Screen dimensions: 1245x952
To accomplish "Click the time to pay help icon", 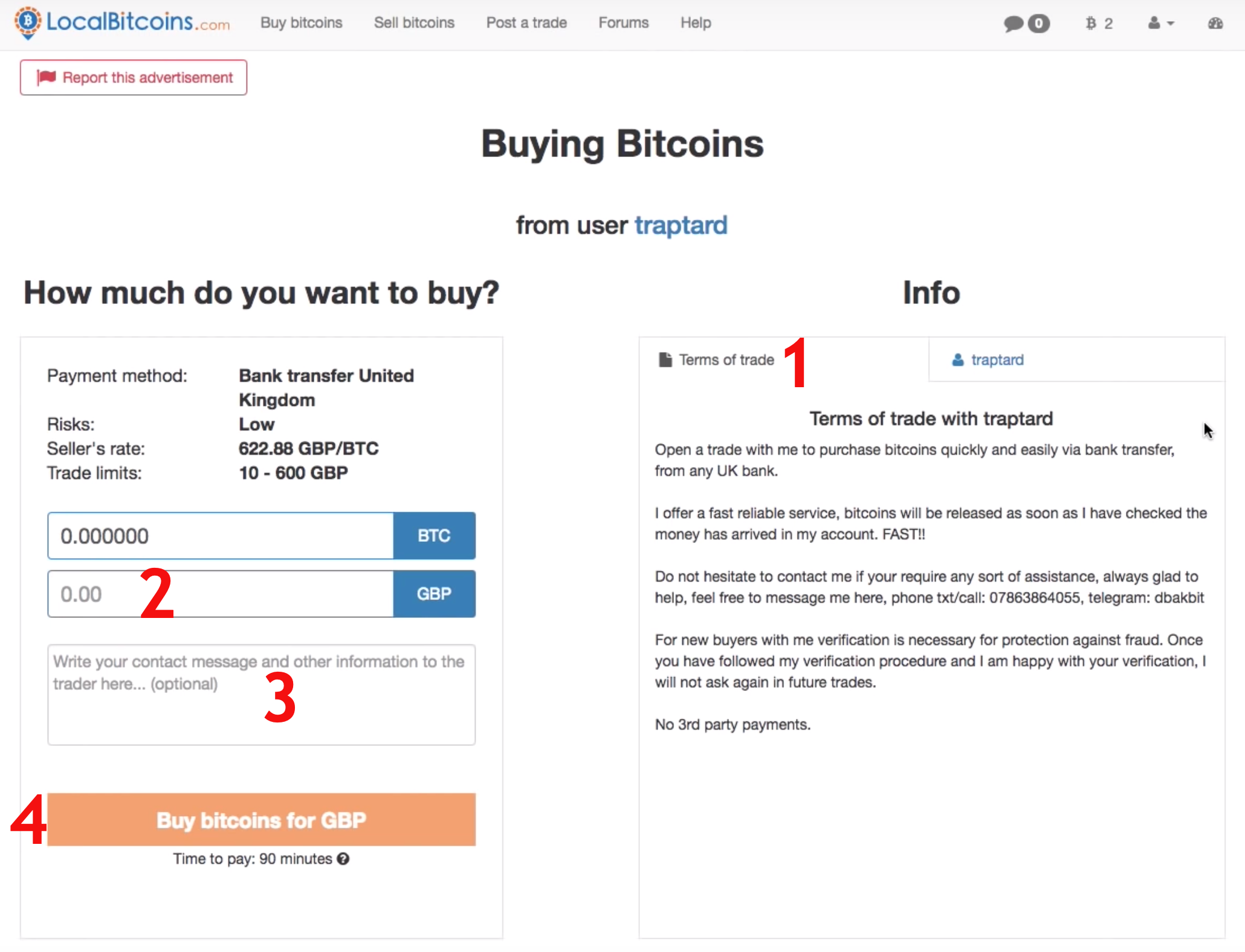I will click(x=343, y=858).
